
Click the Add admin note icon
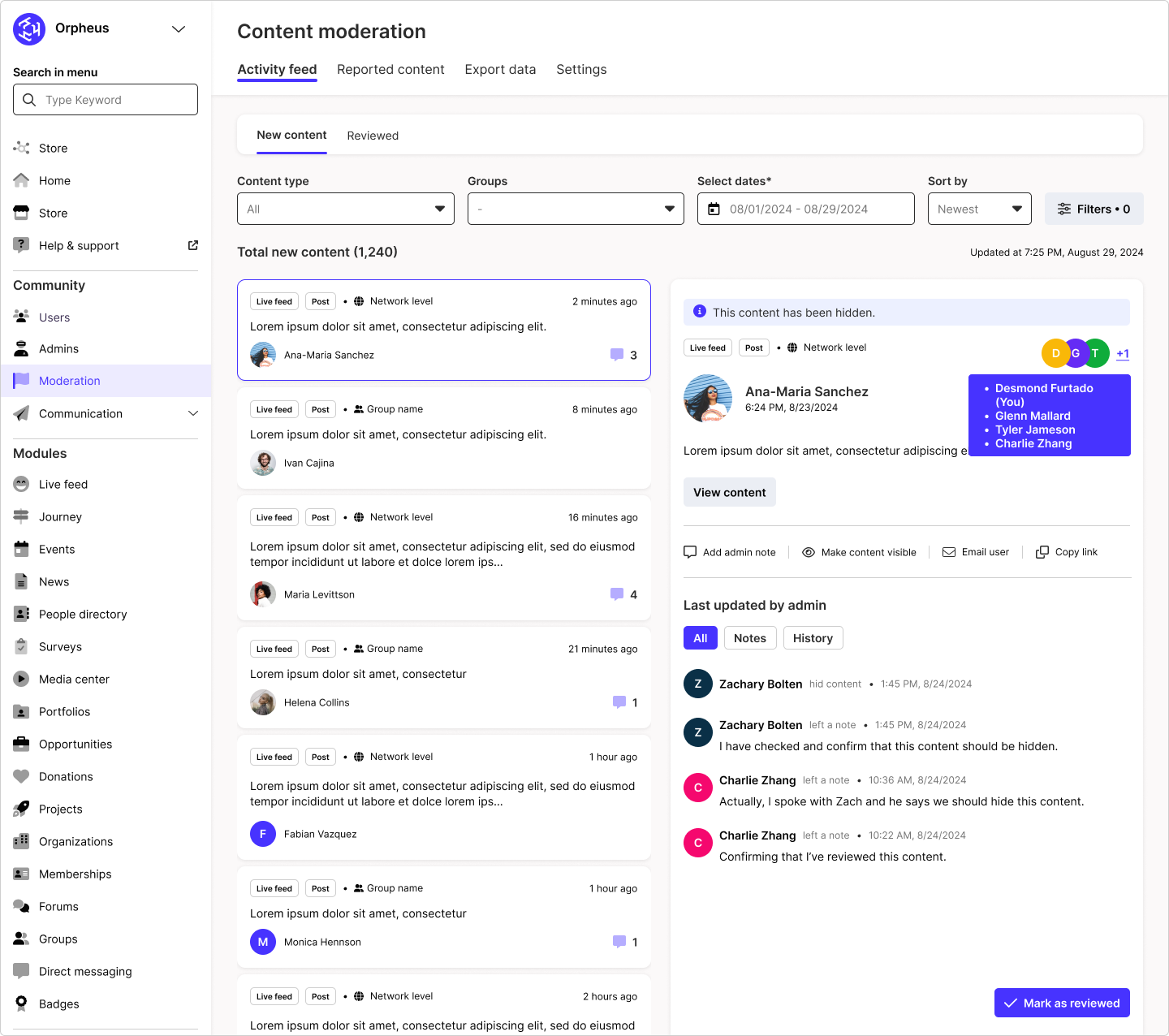click(689, 551)
